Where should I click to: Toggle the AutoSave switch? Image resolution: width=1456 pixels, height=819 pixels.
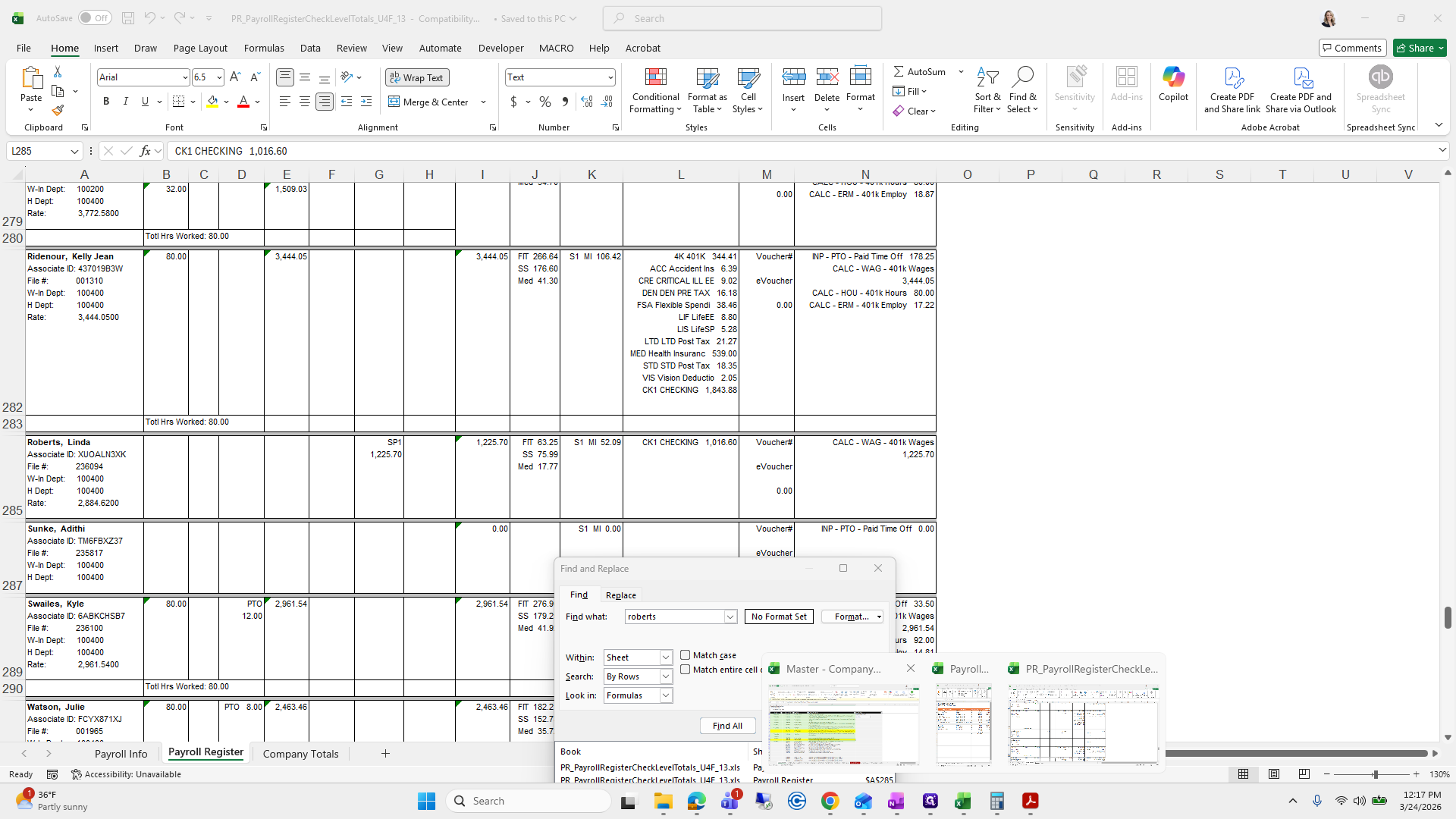pos(94,18)
